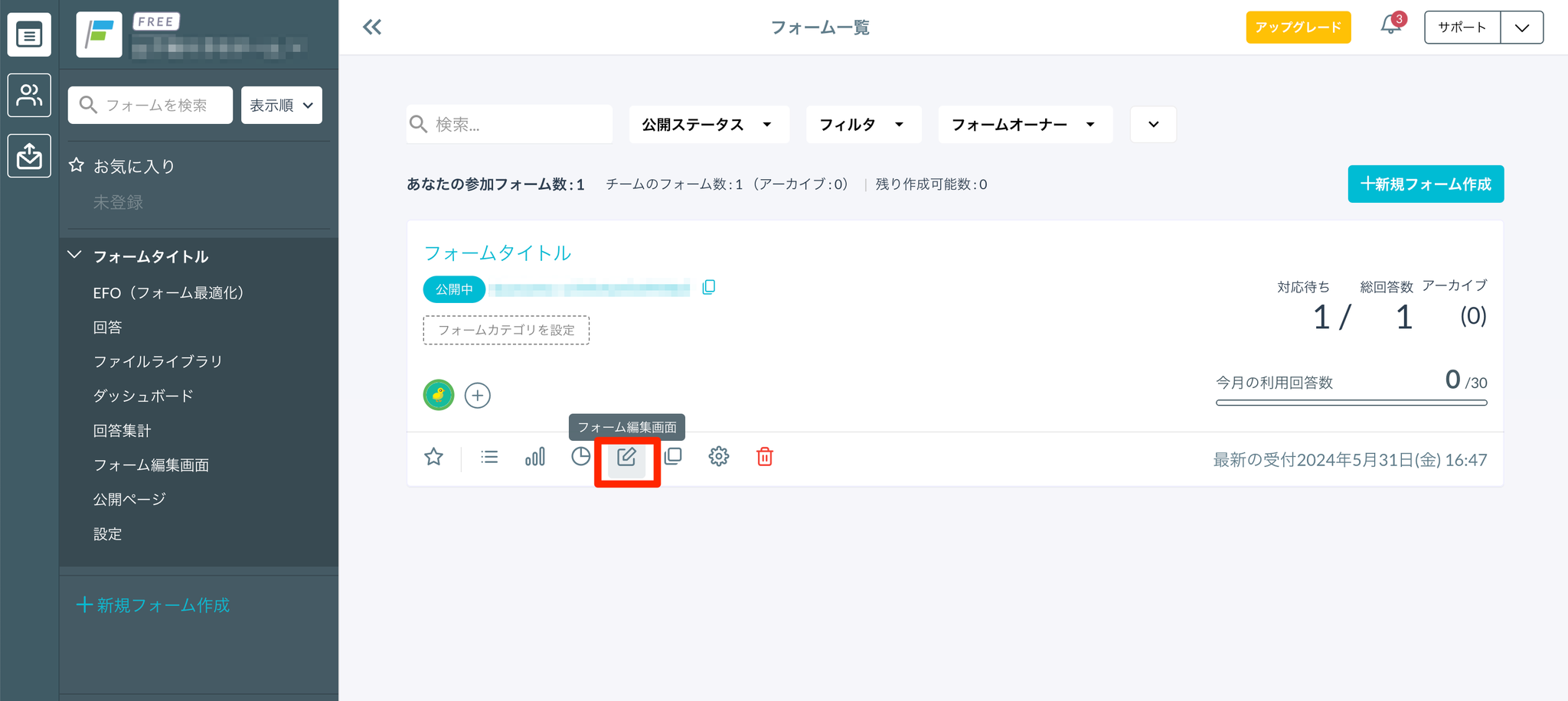Add a member with plus circle
This screenshot has height=701, width=1568.
click(x=478, y=396)
